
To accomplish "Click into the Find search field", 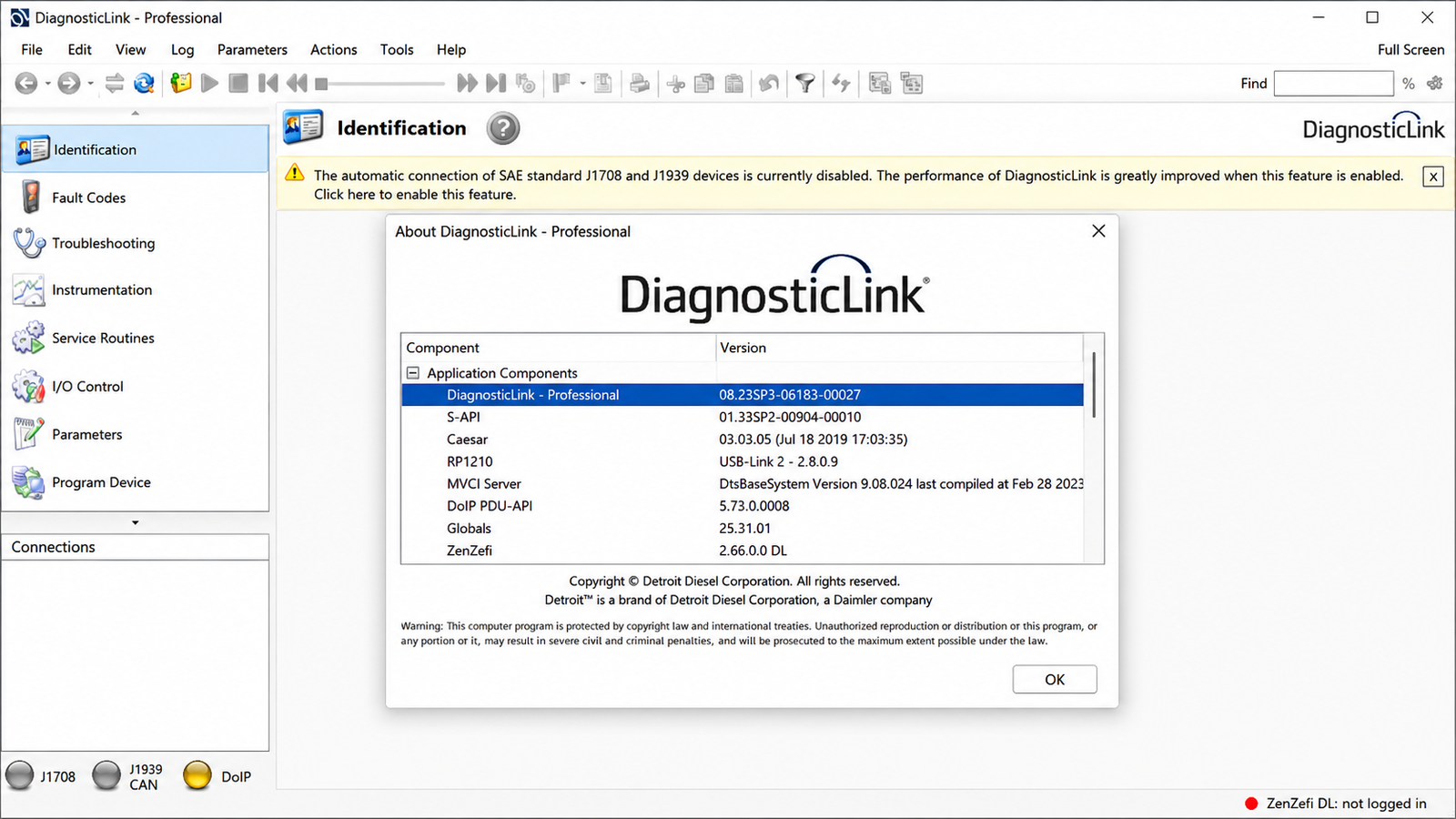I will pyautogui.click(x=1333, y=84).
